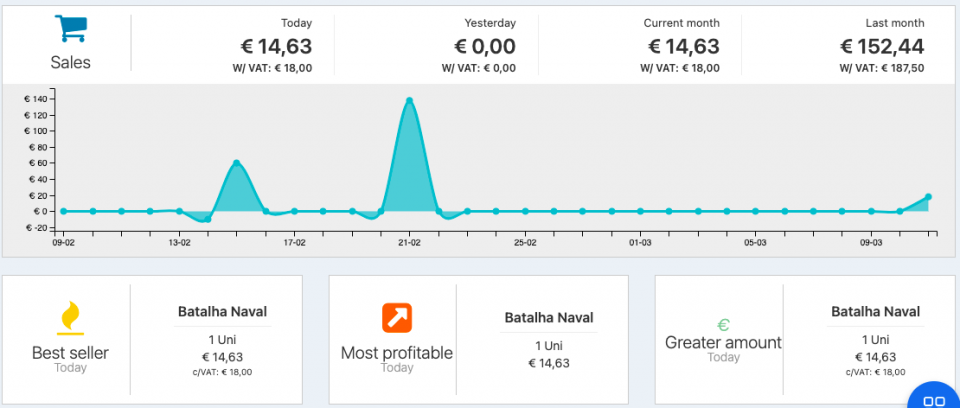Click Today's sales amount

click(276, 46)
